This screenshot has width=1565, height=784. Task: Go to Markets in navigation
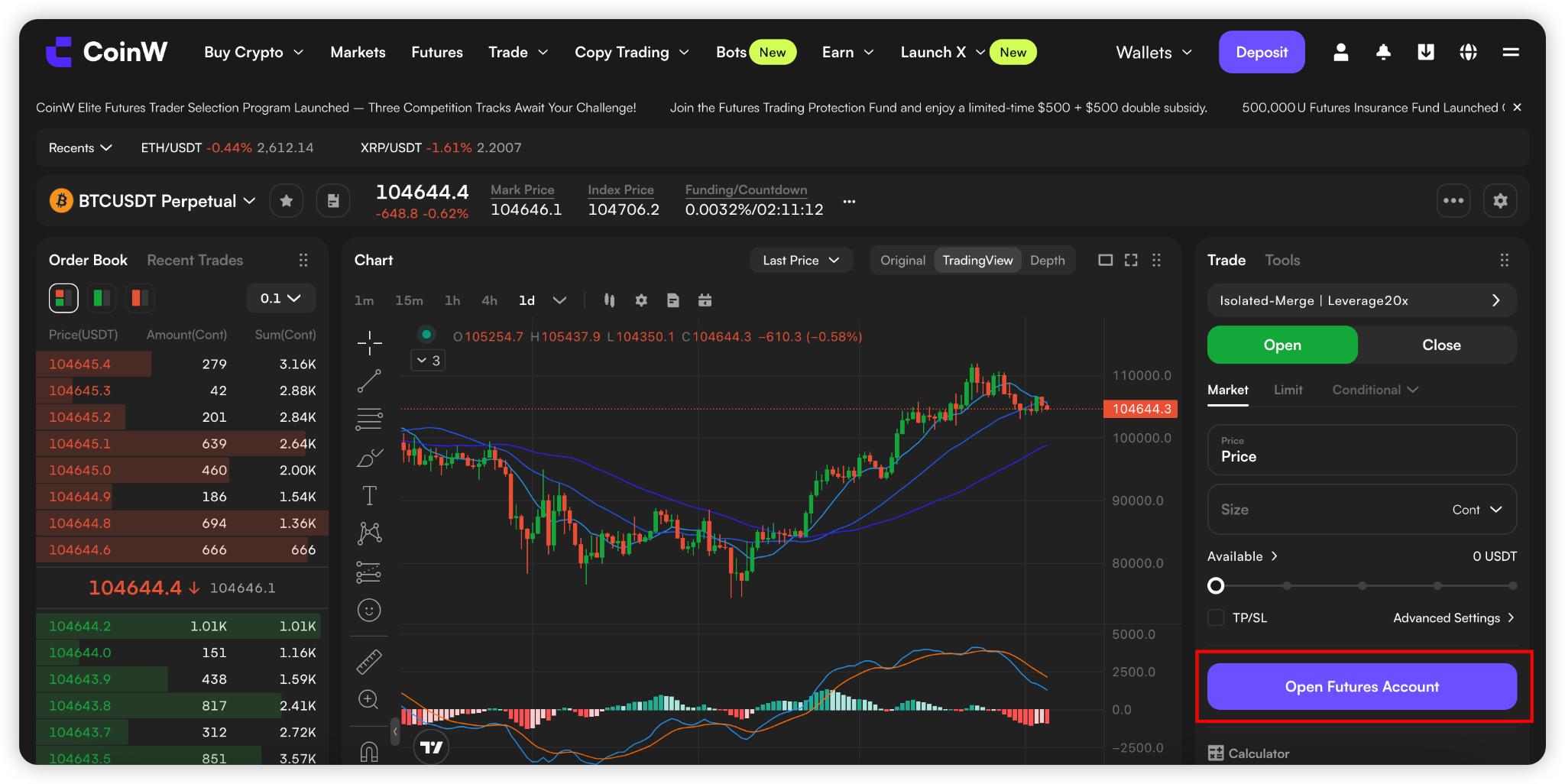[x=358, y=52]
